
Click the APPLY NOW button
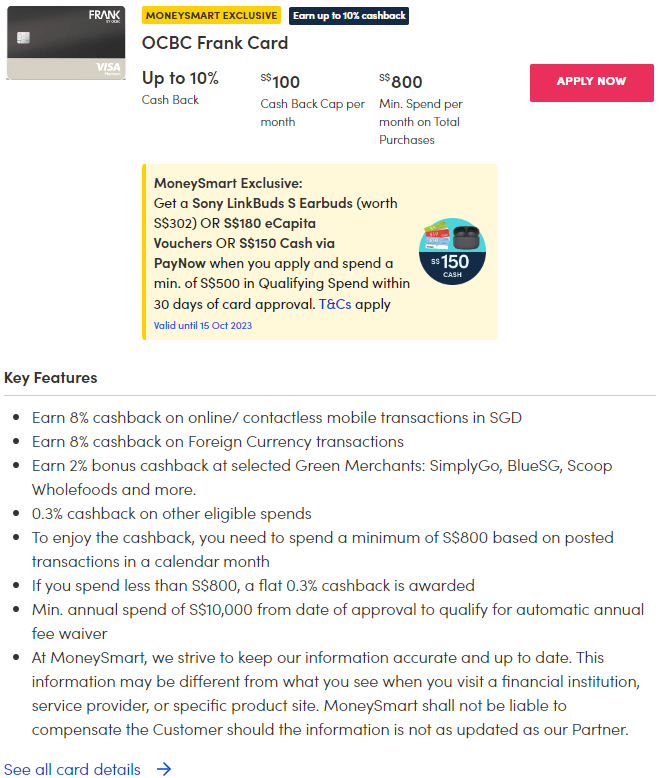coord(591,82)
